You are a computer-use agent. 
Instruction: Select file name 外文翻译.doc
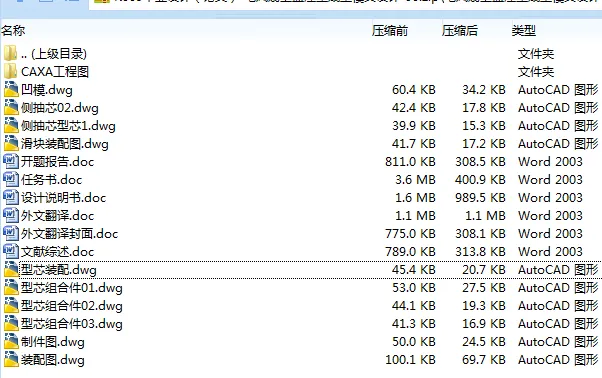(58, 216)
